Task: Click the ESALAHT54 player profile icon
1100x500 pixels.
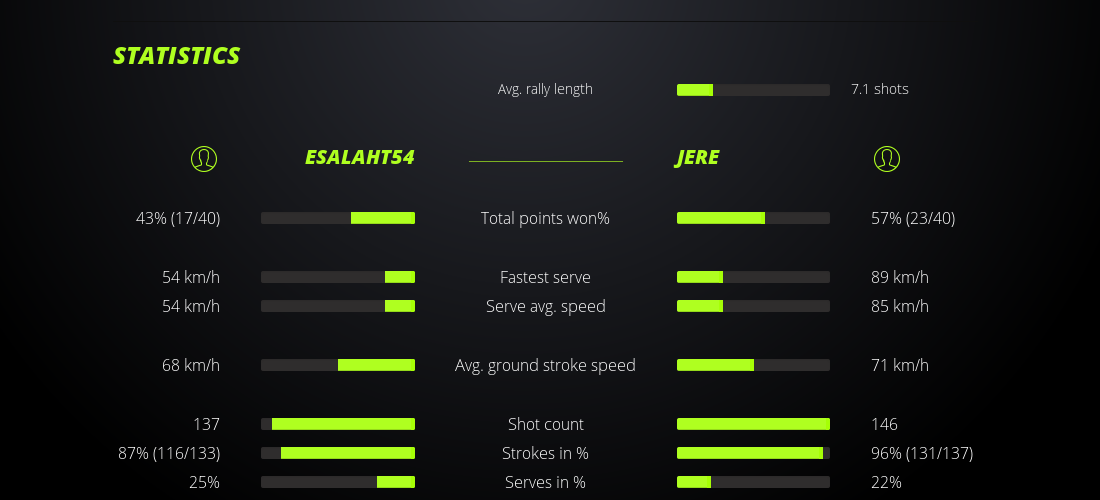Action: pyautogui.click(x=204, y=158)
